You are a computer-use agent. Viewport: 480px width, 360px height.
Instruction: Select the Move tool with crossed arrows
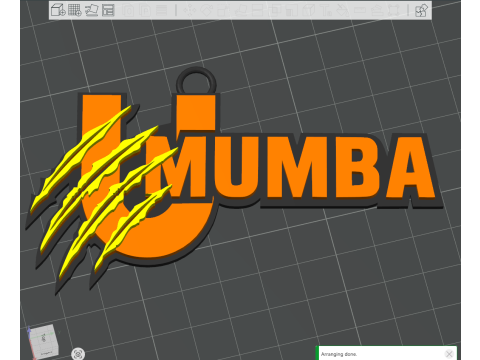click(x=190, y=10)
